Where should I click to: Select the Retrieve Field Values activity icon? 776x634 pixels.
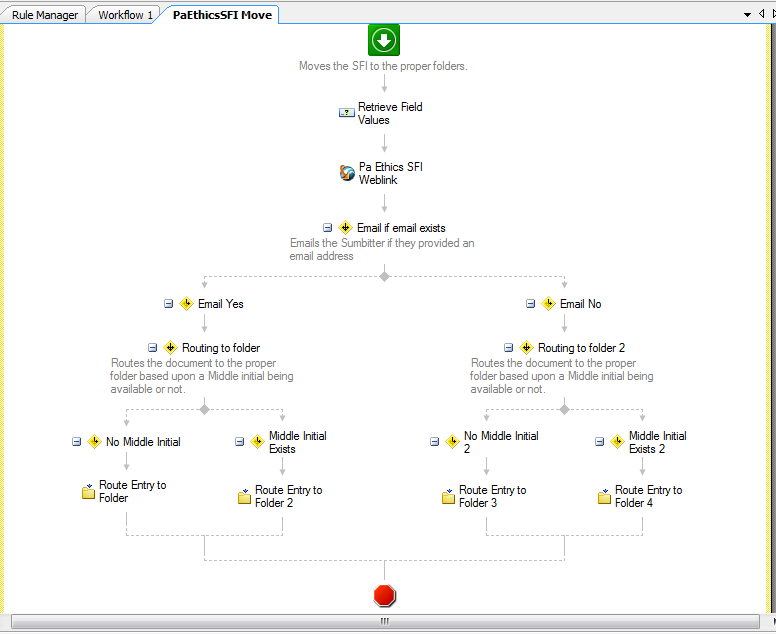(x=346, y=113)
